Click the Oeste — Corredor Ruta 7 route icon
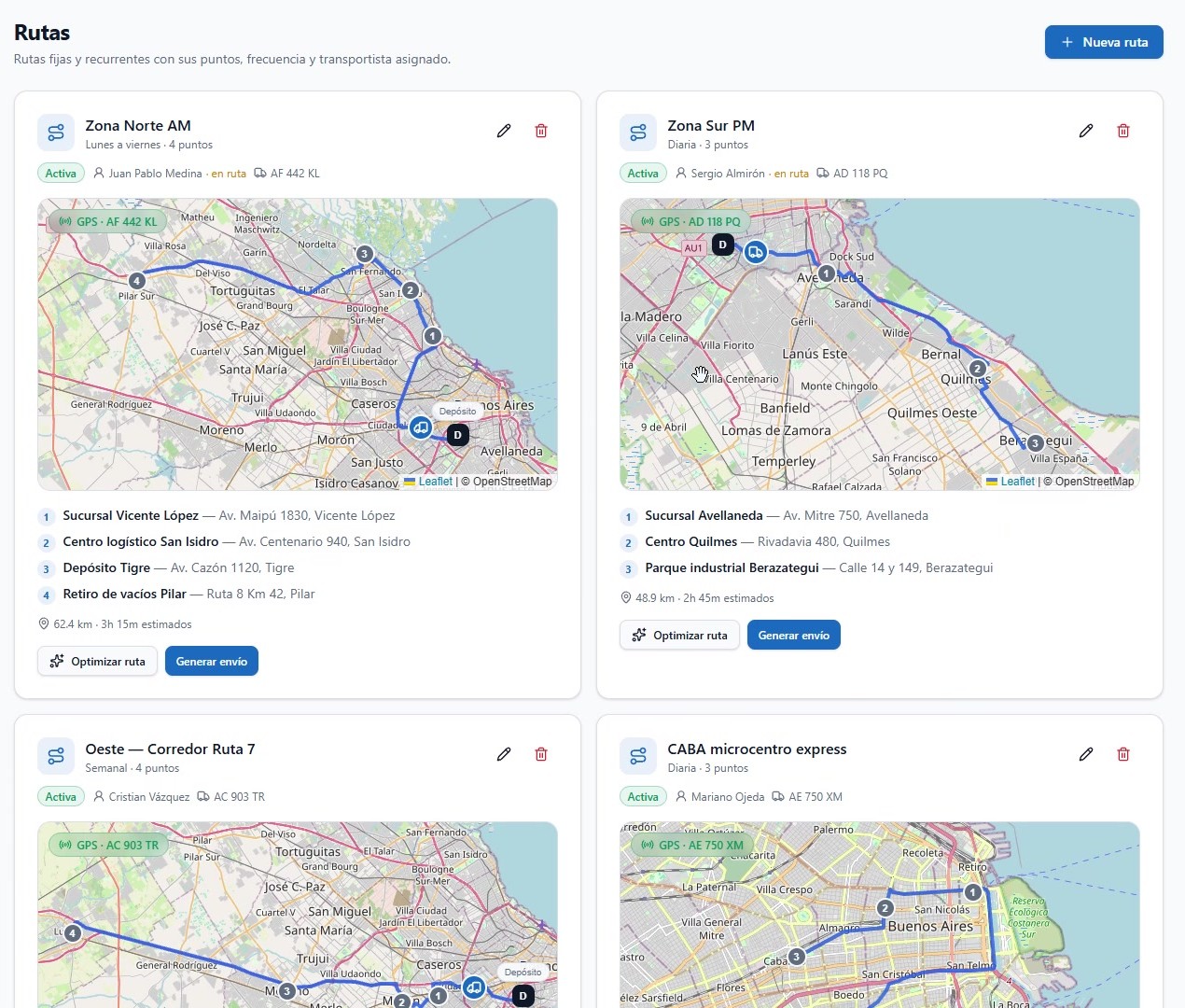1185x1008 pixels. (56, 756)
